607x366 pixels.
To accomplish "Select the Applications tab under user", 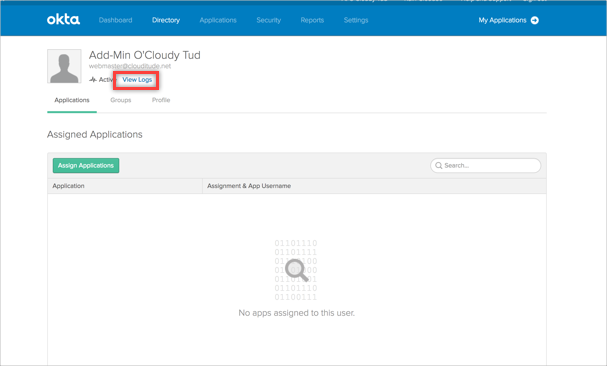I will (x=72, y=100).
